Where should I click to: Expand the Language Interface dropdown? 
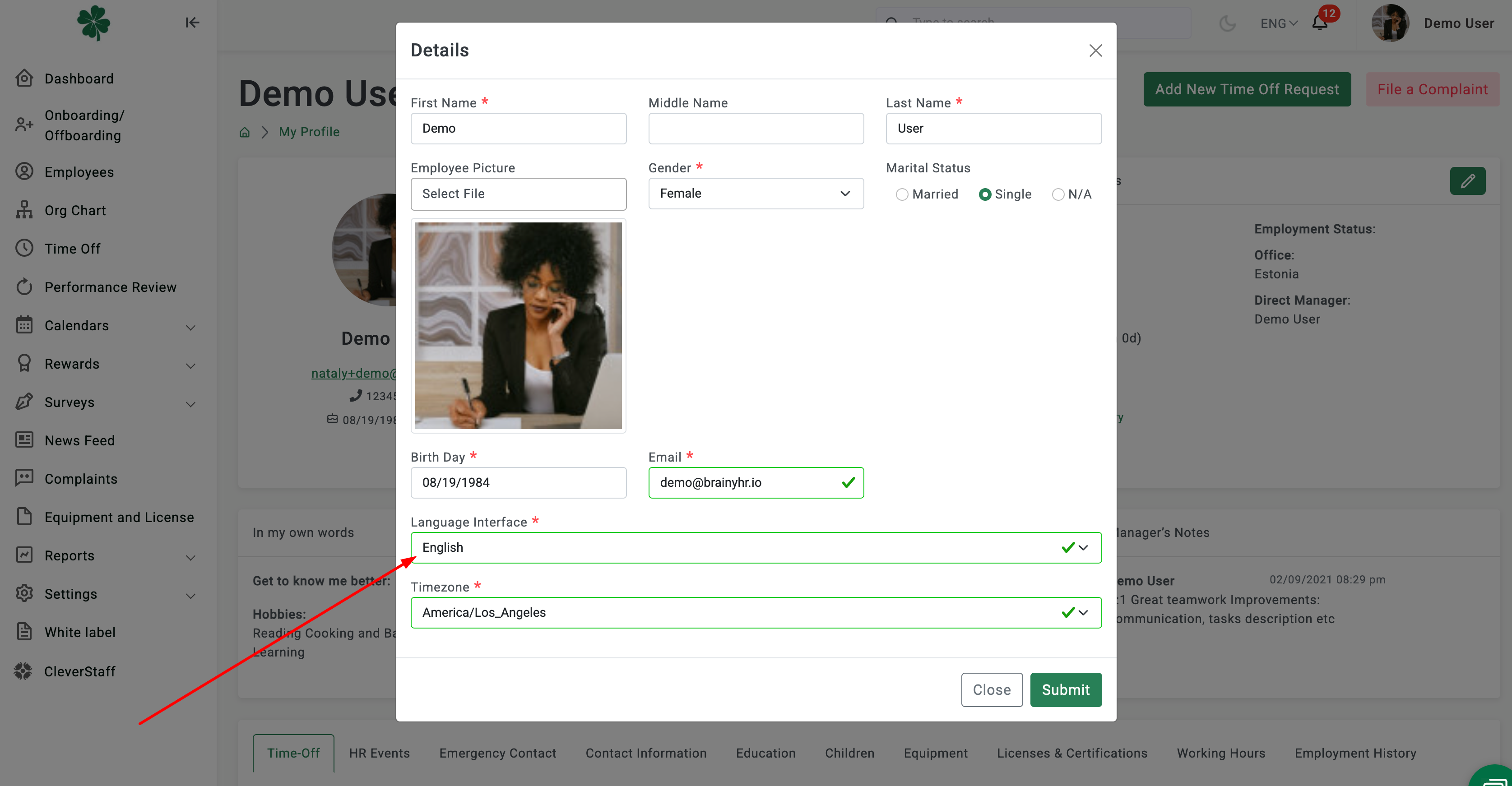point(756,548)
